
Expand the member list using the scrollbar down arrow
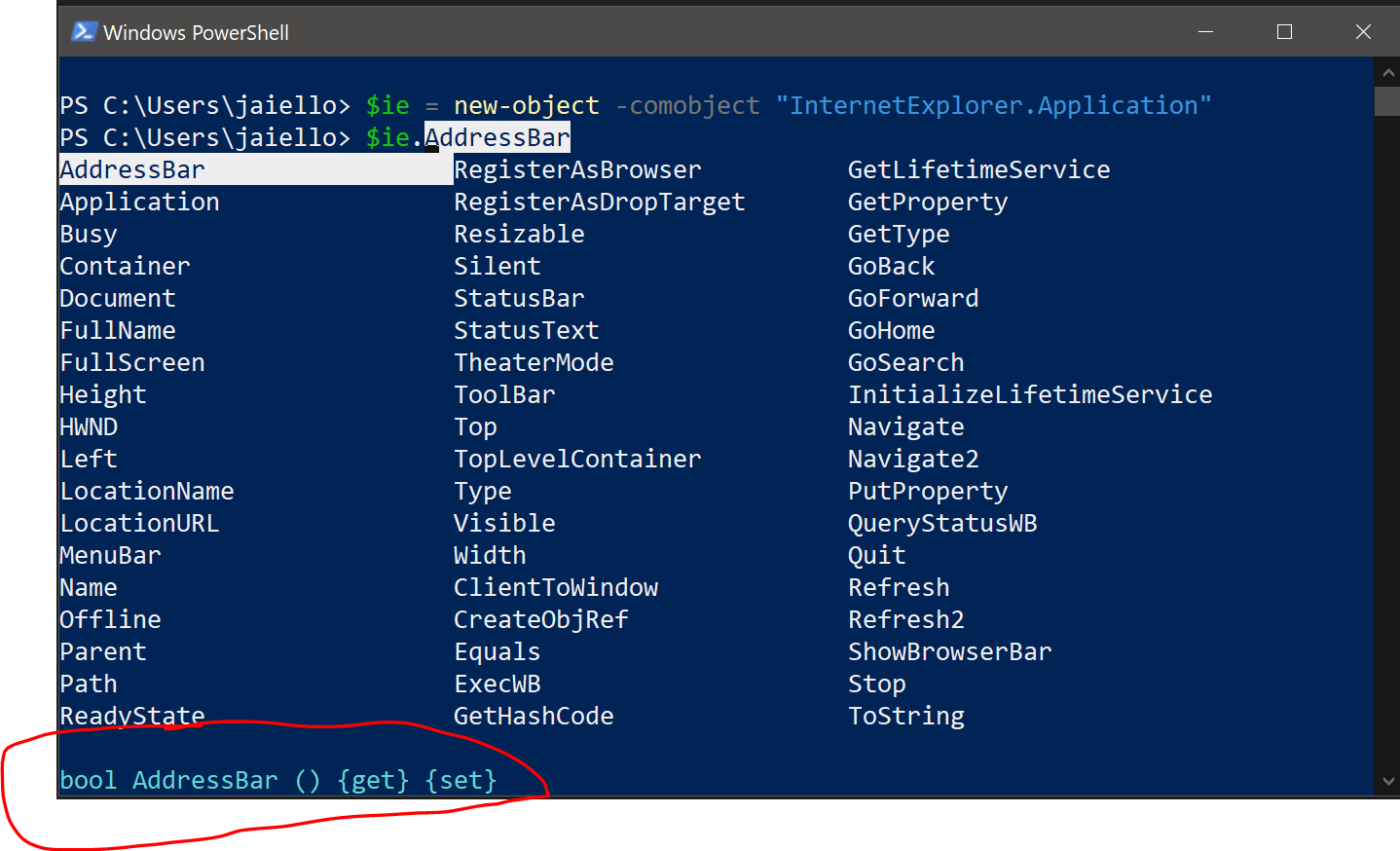coord(1386,780)
